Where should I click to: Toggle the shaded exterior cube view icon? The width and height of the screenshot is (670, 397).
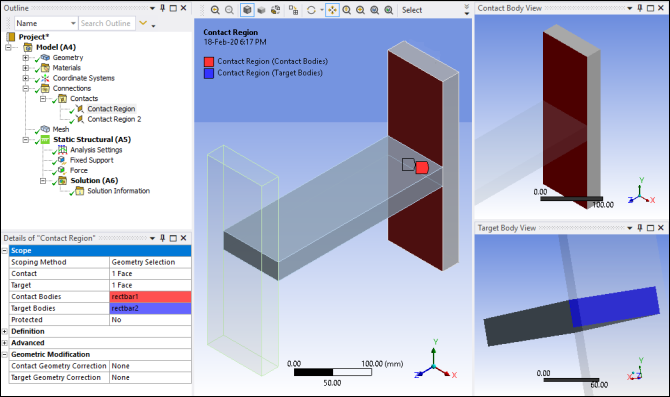(x=247, y=10)
